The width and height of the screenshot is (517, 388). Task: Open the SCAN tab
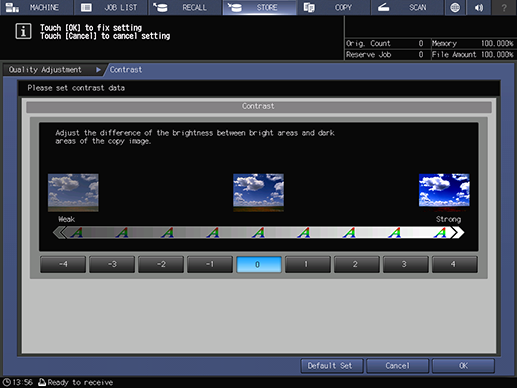[407, 7]
